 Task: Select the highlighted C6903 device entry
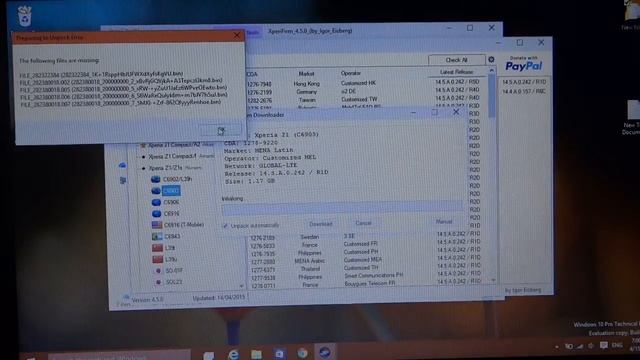(167, 191)
